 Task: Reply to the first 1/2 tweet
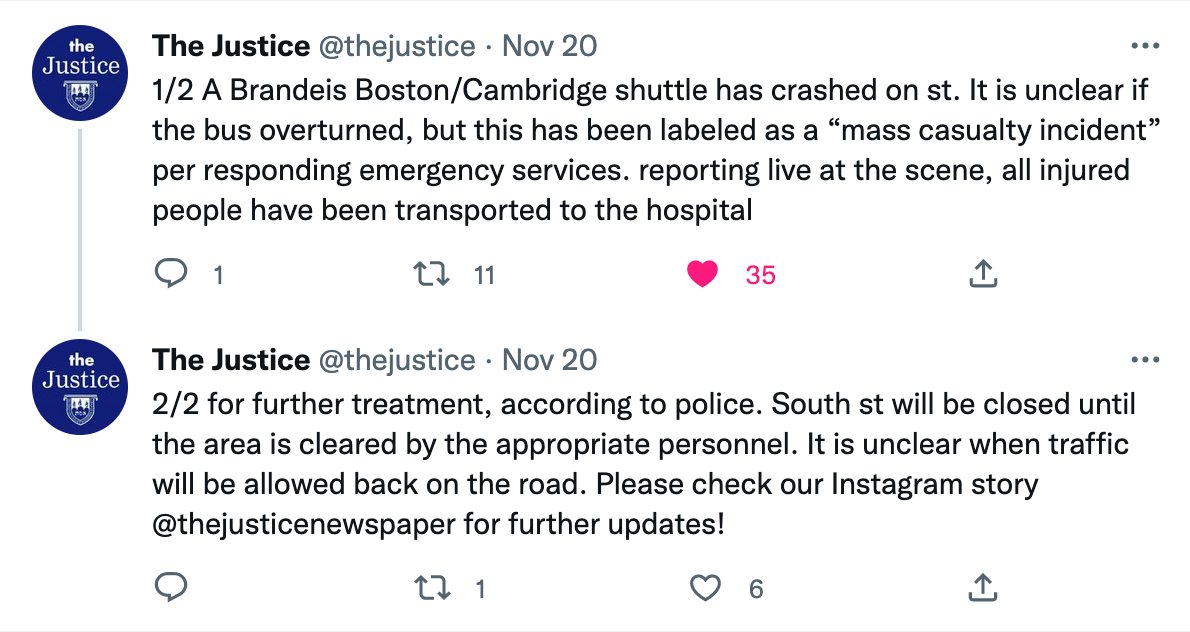point(170,273)
